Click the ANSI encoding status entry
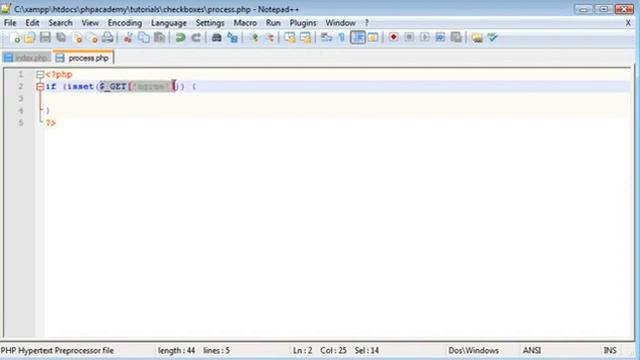 pos(532,351)
